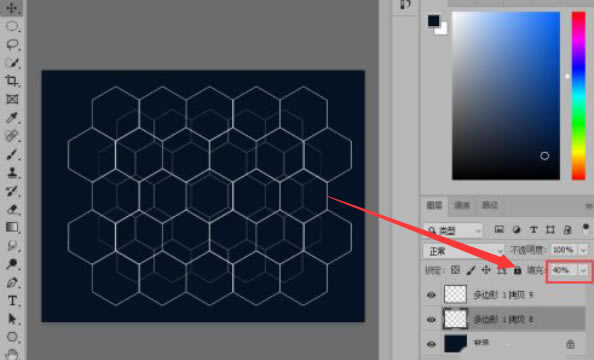Select the Clone Stamp tool
594x360 pixels.
point(12,172)
